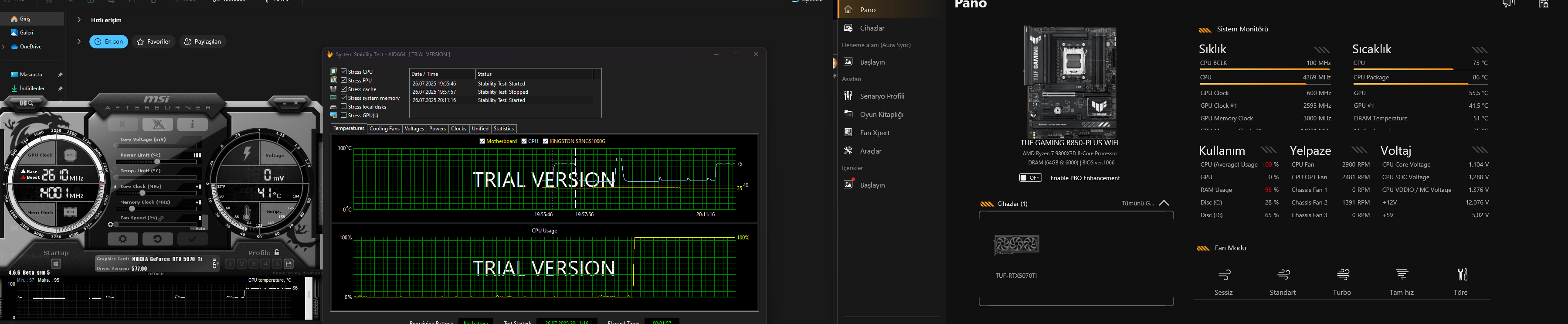Click the MEM chip icon on the Afterburner gauge

pos(70,212)
